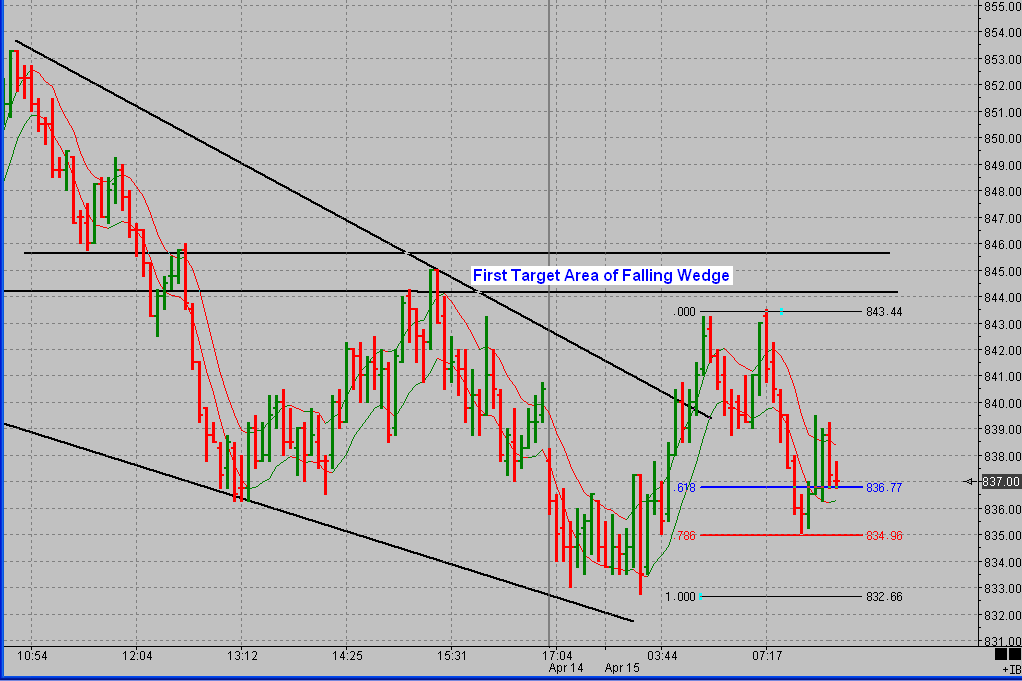Click the 855.00 price axis label
Viewport: 1022px width, 681px height.
(1002, 7)
